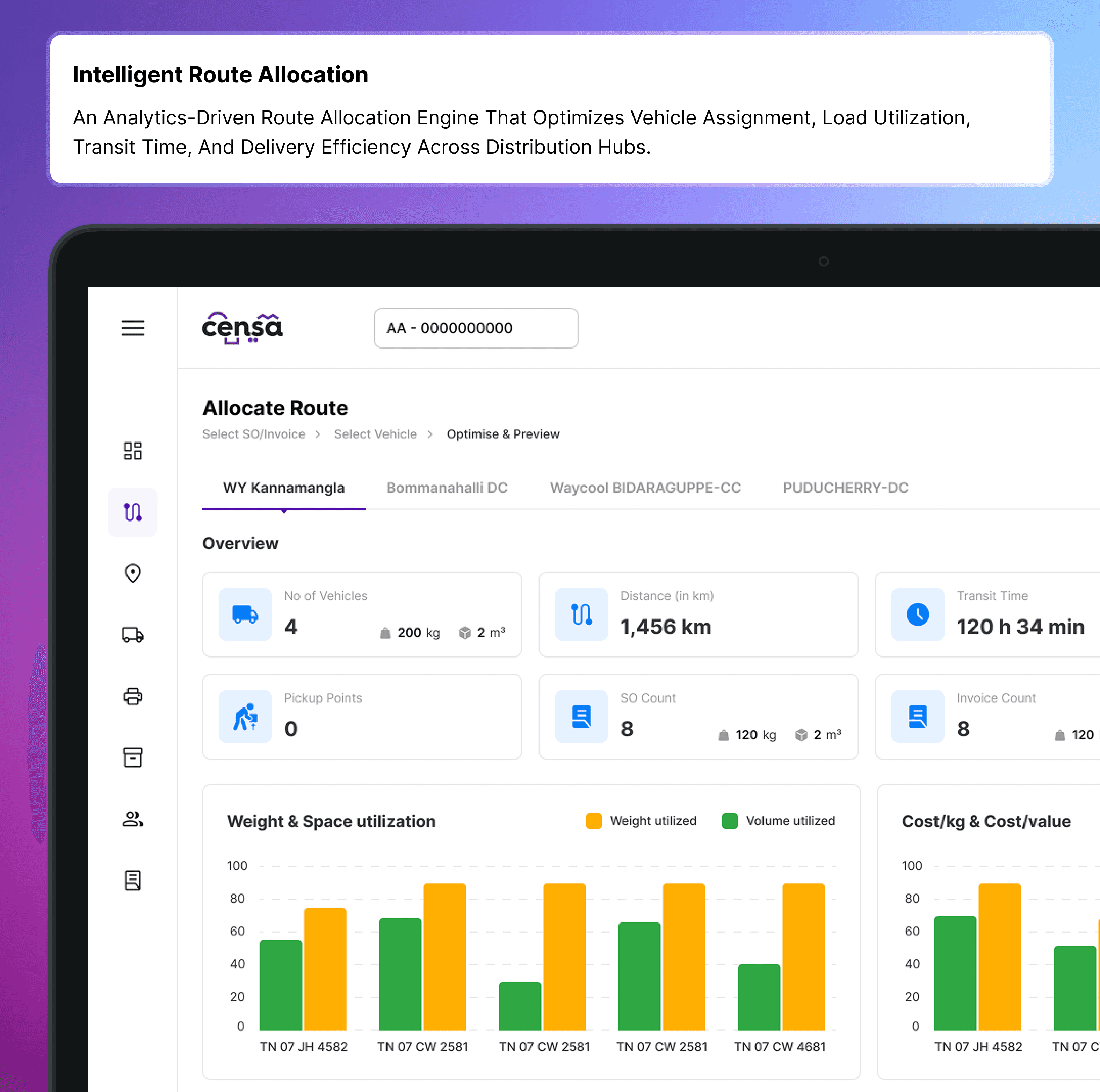Open the users sidebar icon
The height and width of the screenshot is (1092, 1100).
133,819
